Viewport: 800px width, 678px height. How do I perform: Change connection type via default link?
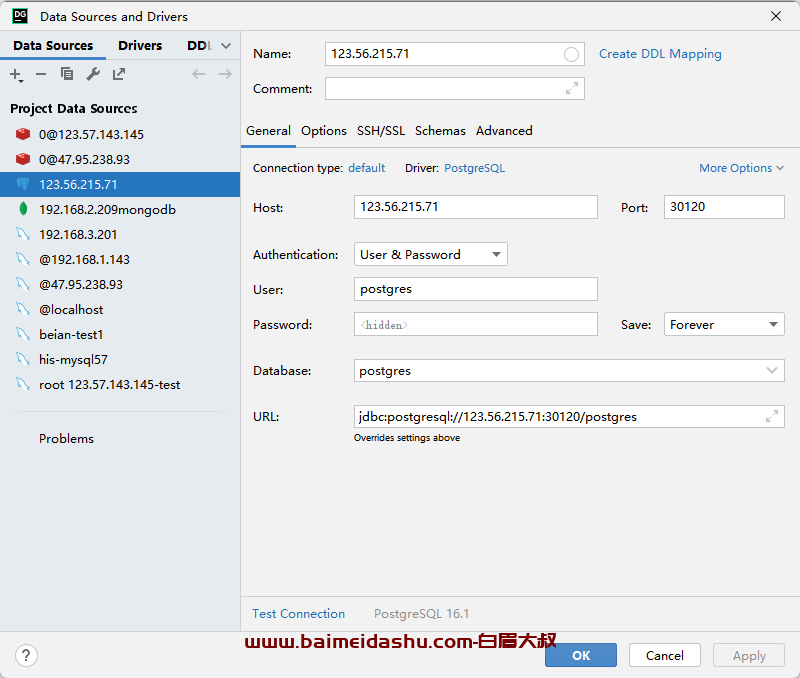(366, 168)
